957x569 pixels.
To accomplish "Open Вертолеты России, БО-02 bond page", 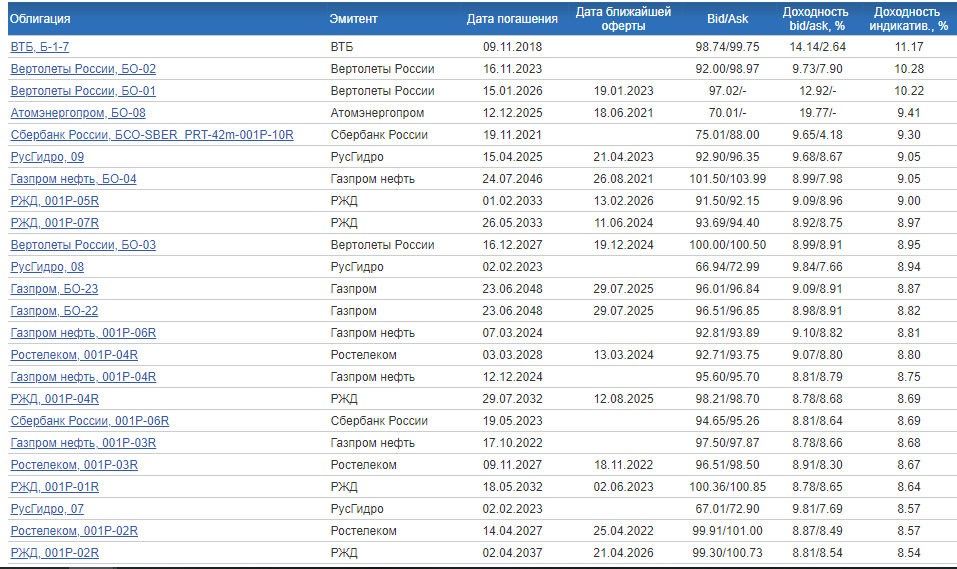I will (x=83, y=69).
